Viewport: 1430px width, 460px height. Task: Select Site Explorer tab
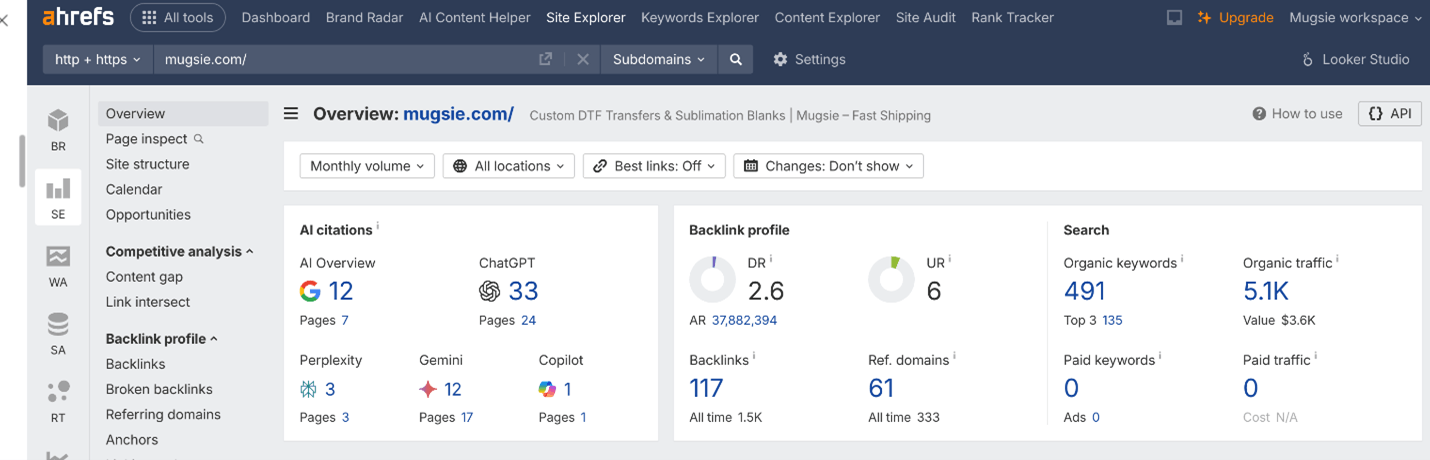pos(586,17)
